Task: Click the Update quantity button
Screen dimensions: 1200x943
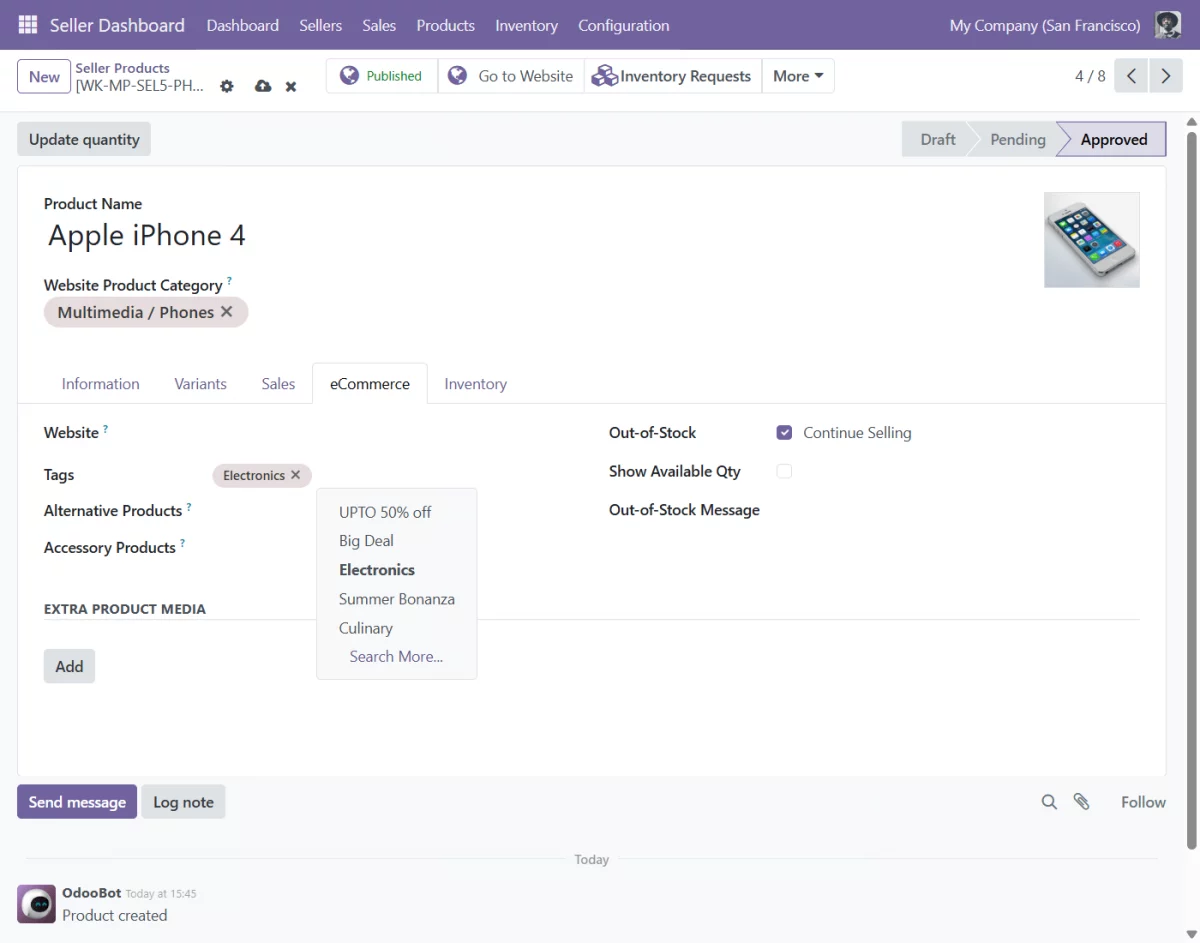Action: tap(83, 139)
